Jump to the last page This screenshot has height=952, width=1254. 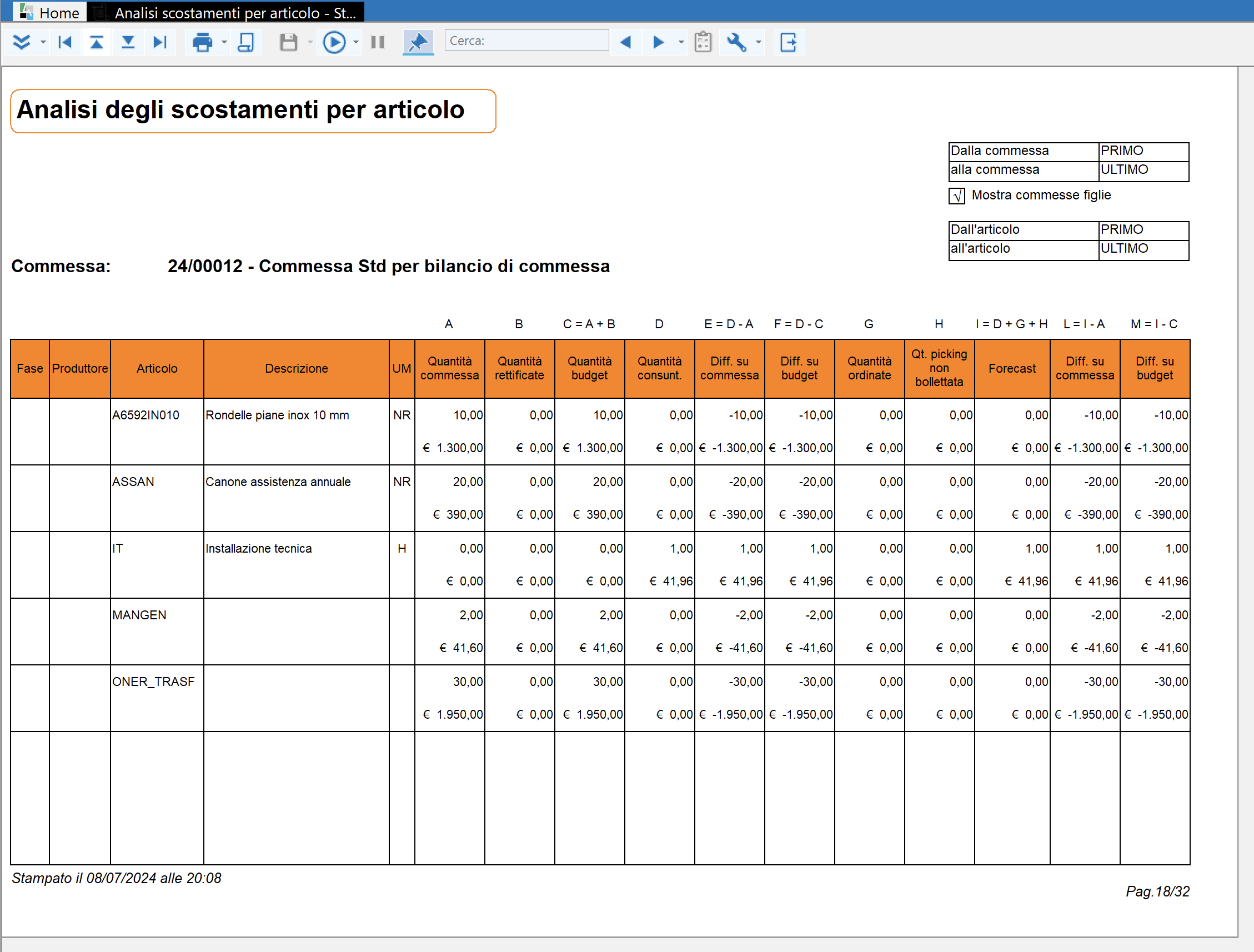coord(160,42)
